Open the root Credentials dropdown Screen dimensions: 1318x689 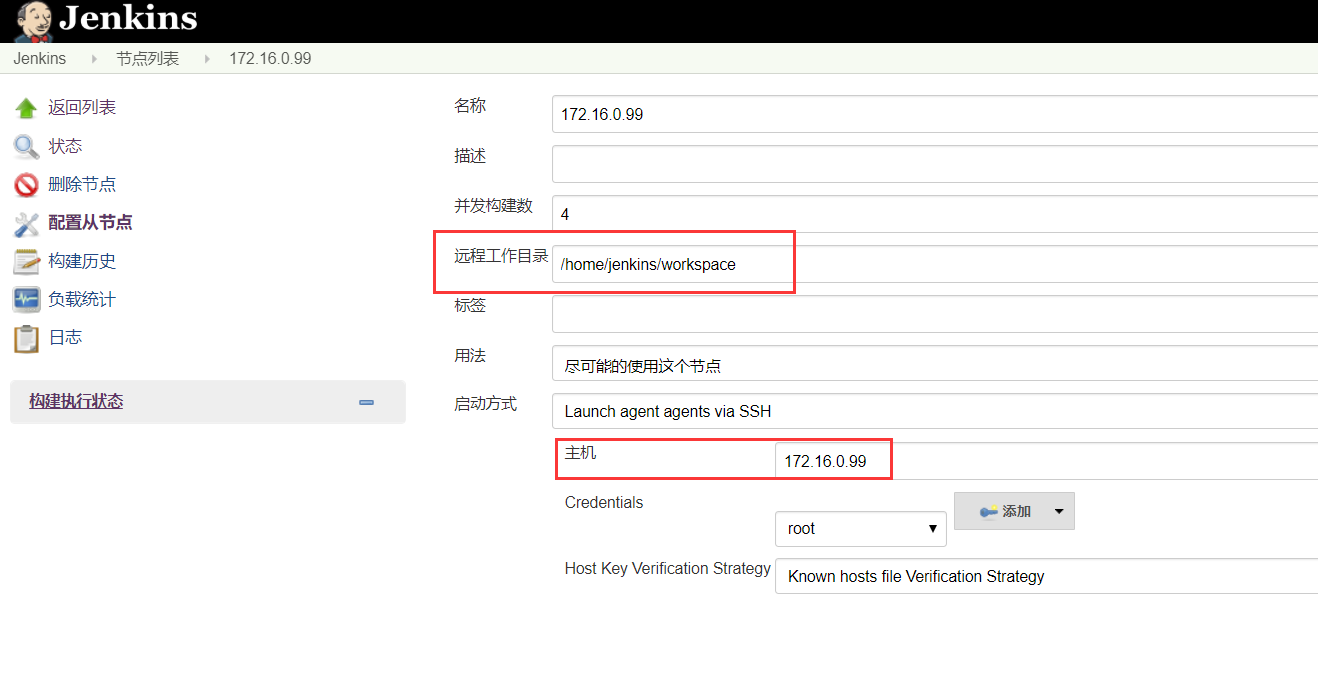(860, 529)
